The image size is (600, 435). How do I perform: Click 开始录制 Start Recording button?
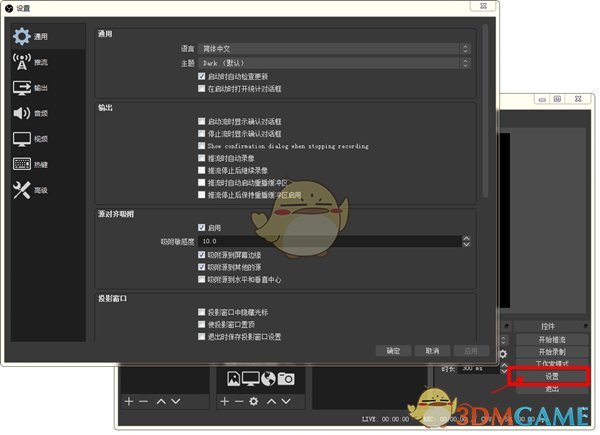click(552, 352)
